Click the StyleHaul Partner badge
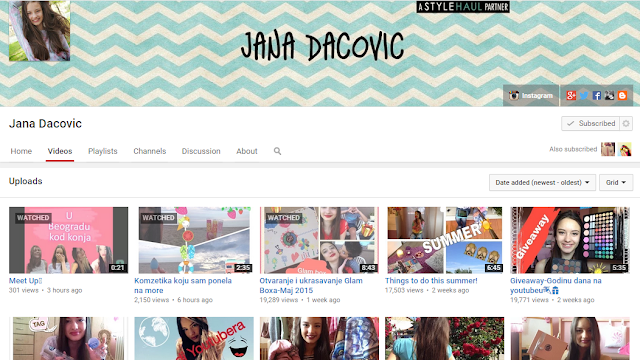The height and width of the screenshot is (360, 640). (x=463, y=7)
